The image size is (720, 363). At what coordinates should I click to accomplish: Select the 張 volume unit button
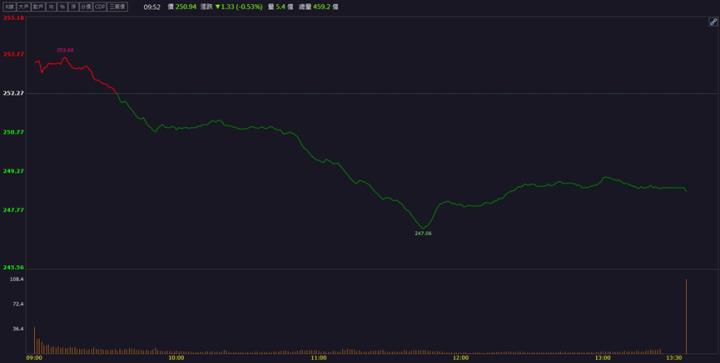pyautogui.click(x=73, y=7)
